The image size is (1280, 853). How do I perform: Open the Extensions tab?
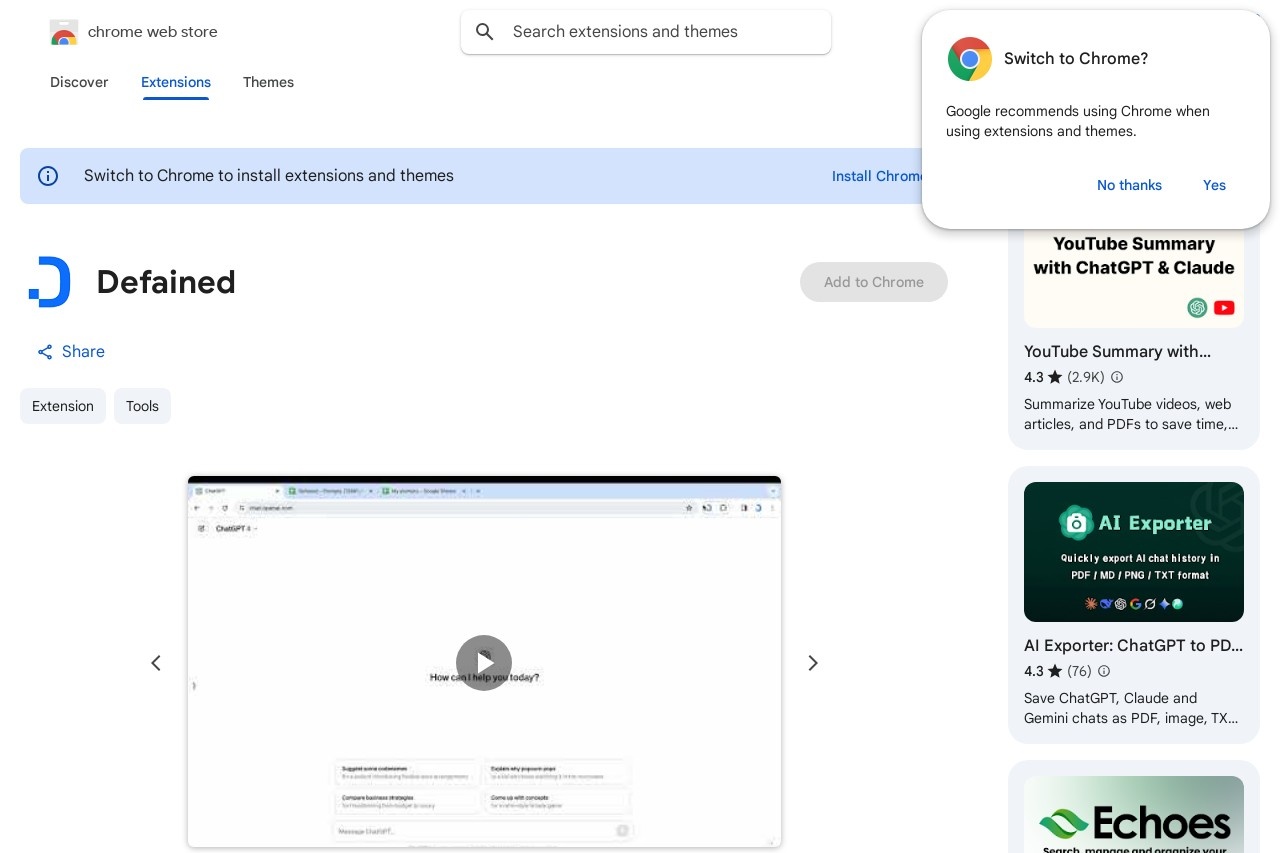[176, 82]
